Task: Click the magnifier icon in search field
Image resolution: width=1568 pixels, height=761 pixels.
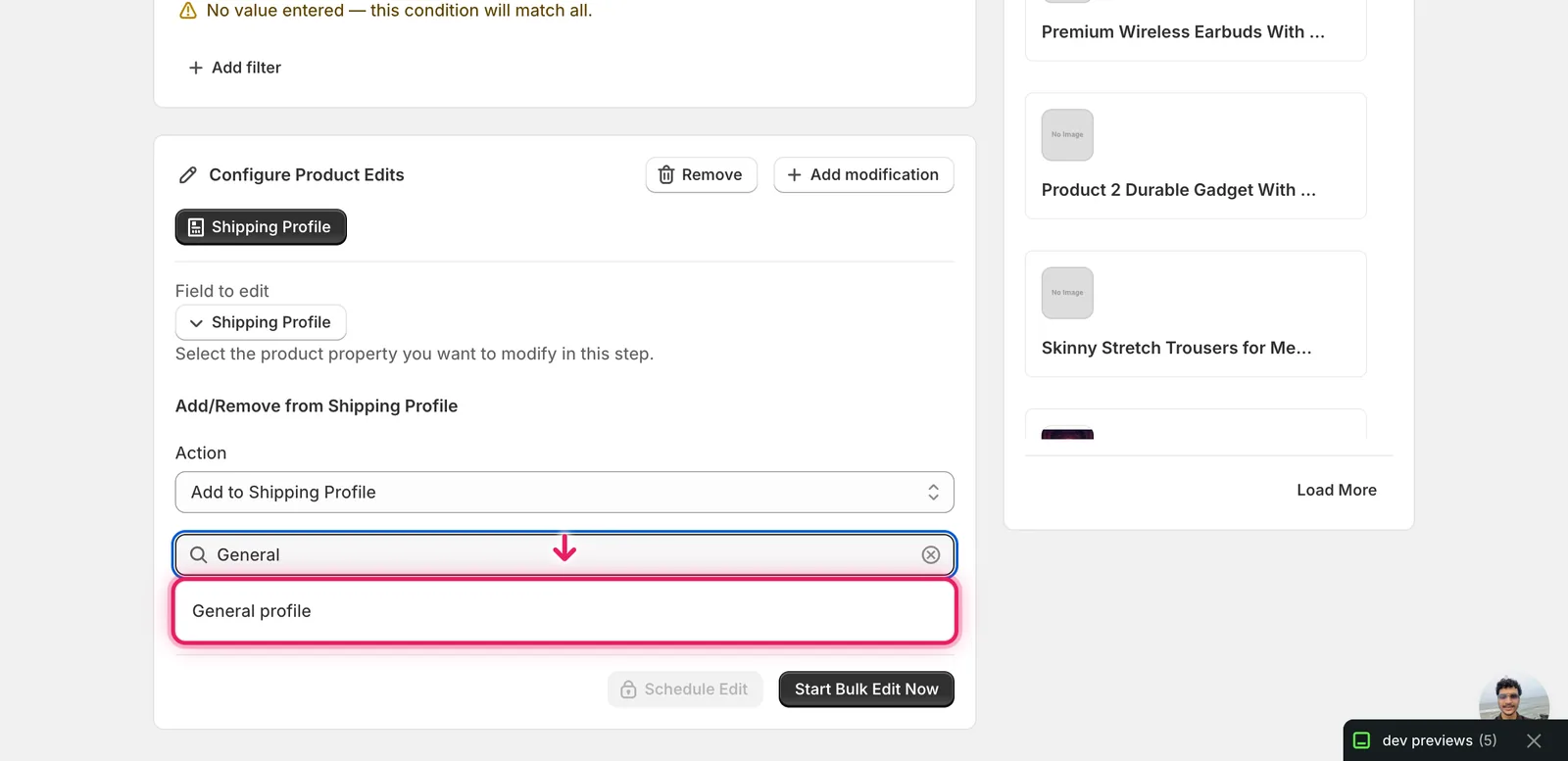Action: [x=199, y=555]
